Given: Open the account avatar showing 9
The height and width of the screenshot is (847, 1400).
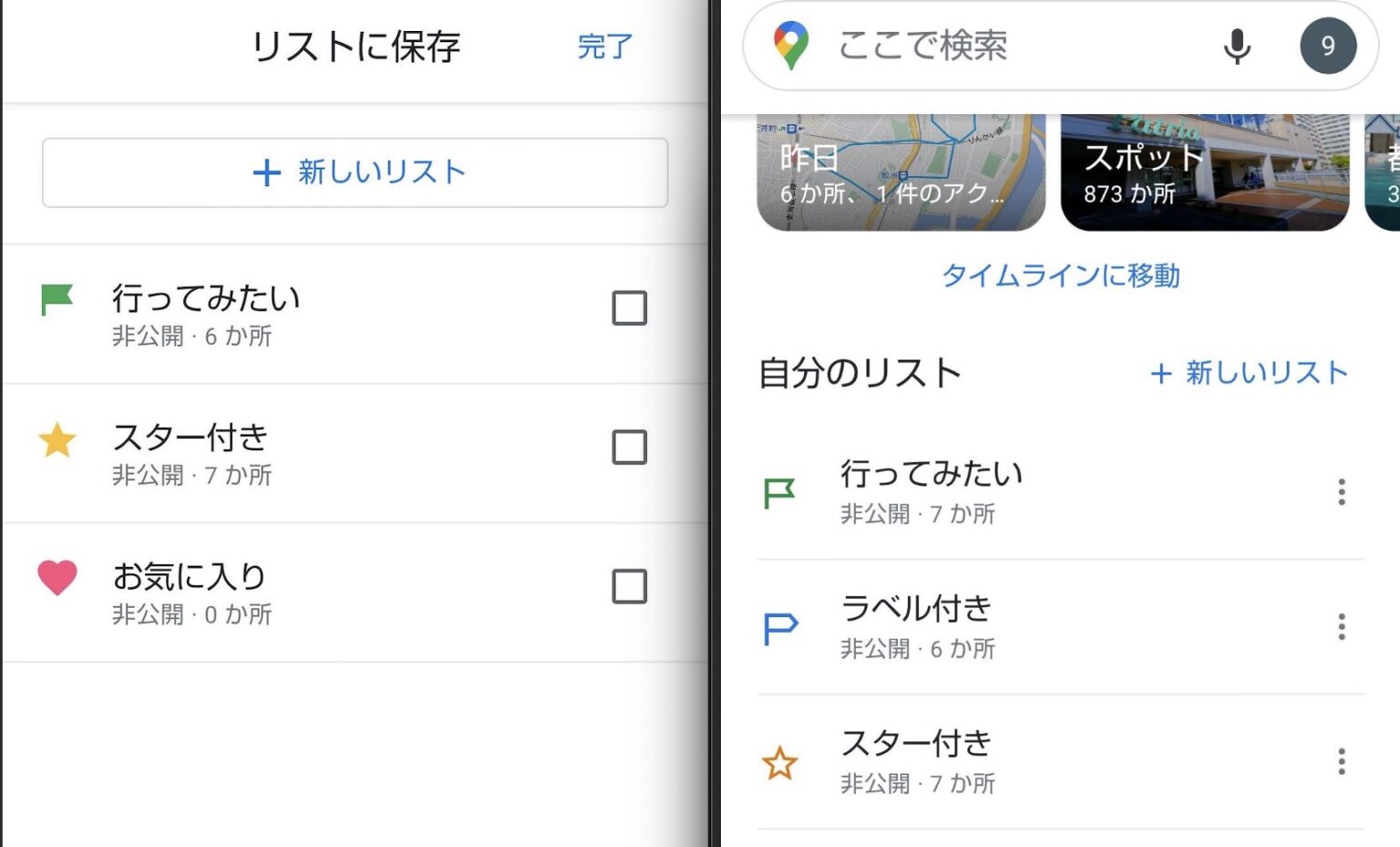Looking at the screenshot, I should (x=1327, y=46).
